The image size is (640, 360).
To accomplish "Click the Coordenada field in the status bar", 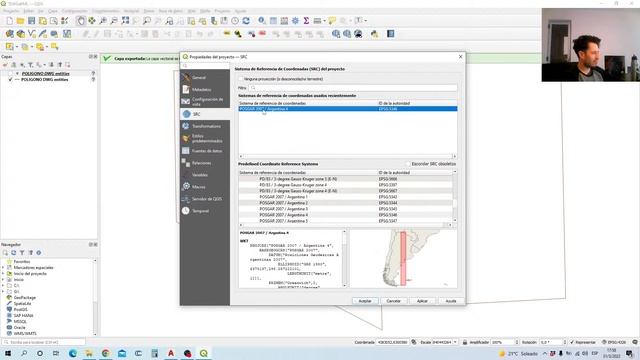I will (392, 342).
